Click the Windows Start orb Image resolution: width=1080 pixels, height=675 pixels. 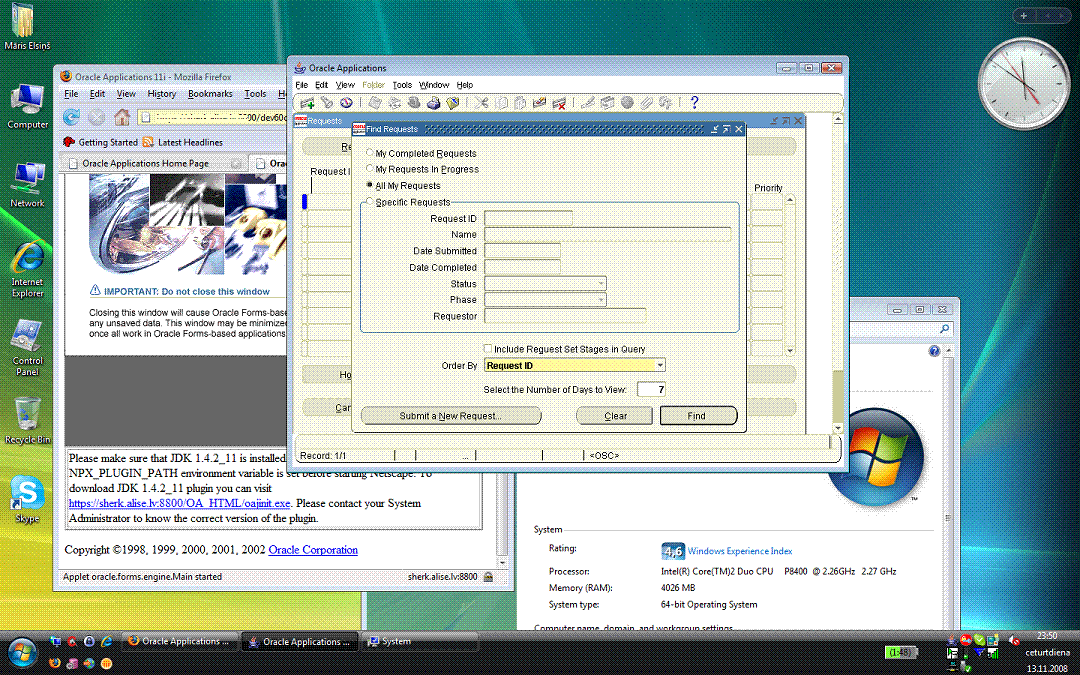click(23, 652)
